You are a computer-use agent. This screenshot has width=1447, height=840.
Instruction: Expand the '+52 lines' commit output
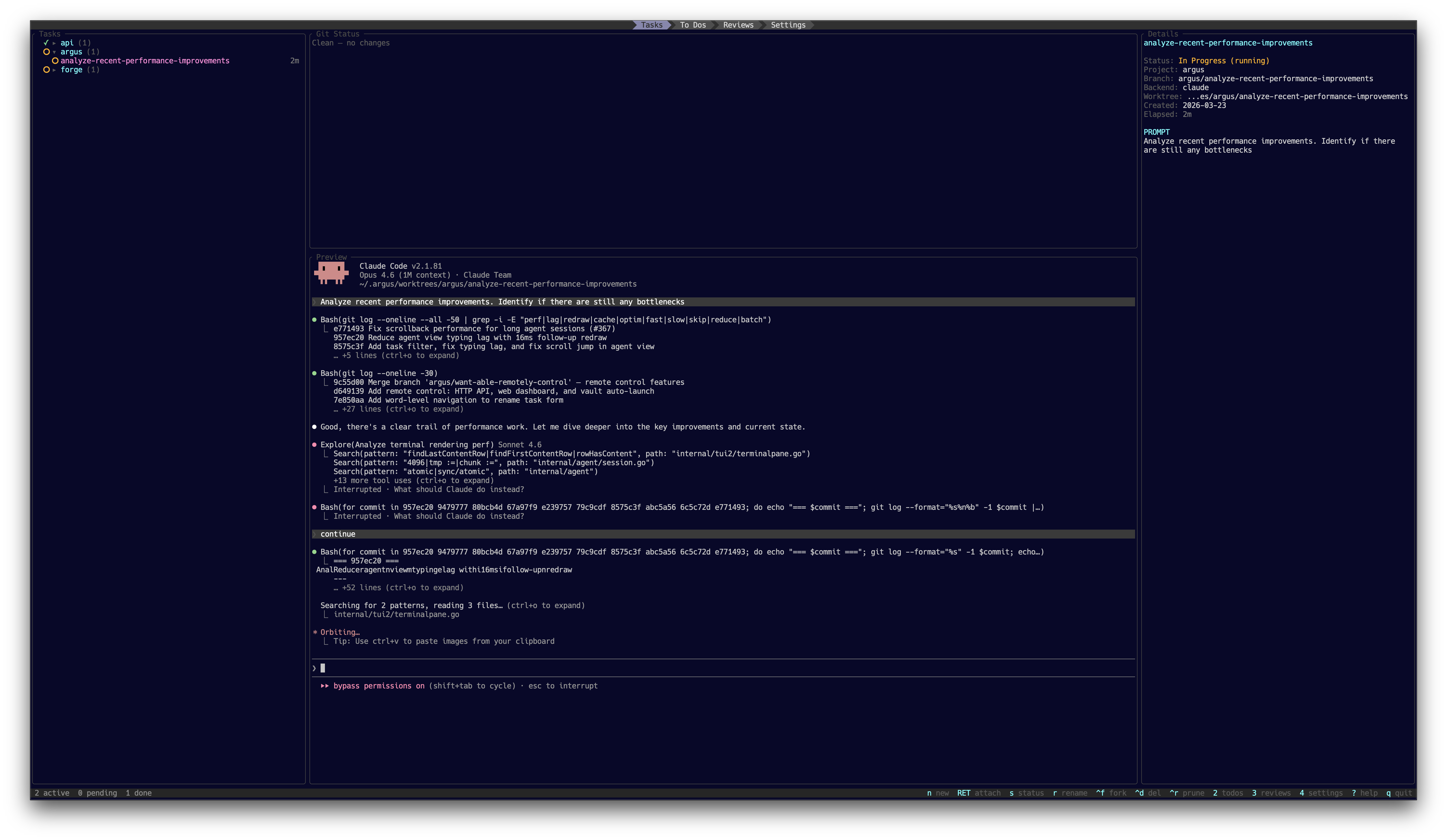[x=398, y=588]
